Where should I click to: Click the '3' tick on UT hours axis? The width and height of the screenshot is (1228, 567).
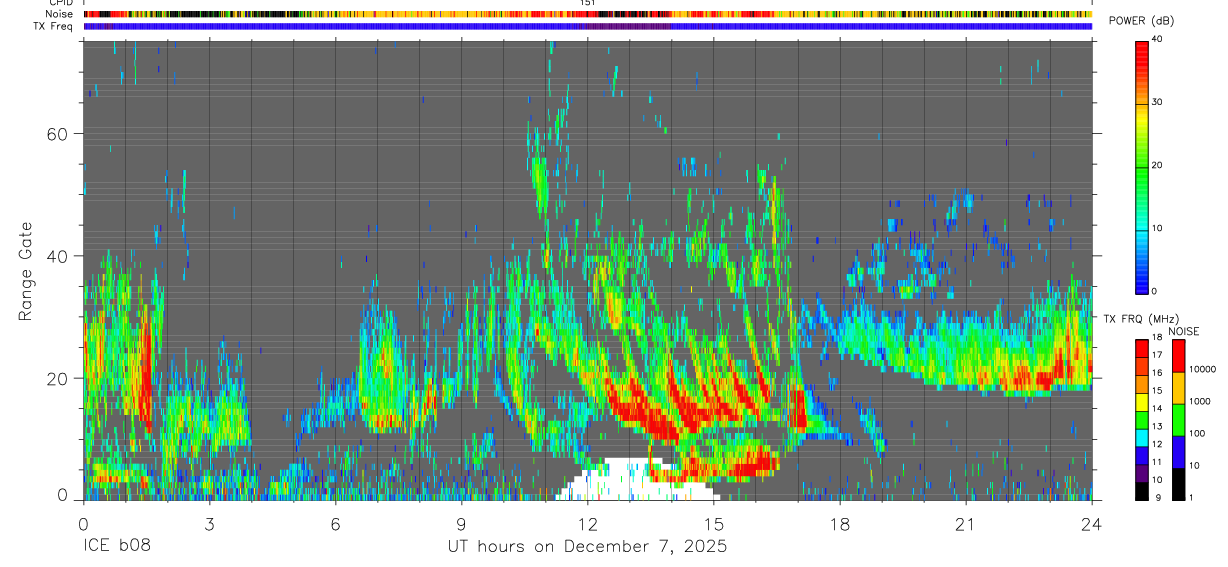click(209, 523)
